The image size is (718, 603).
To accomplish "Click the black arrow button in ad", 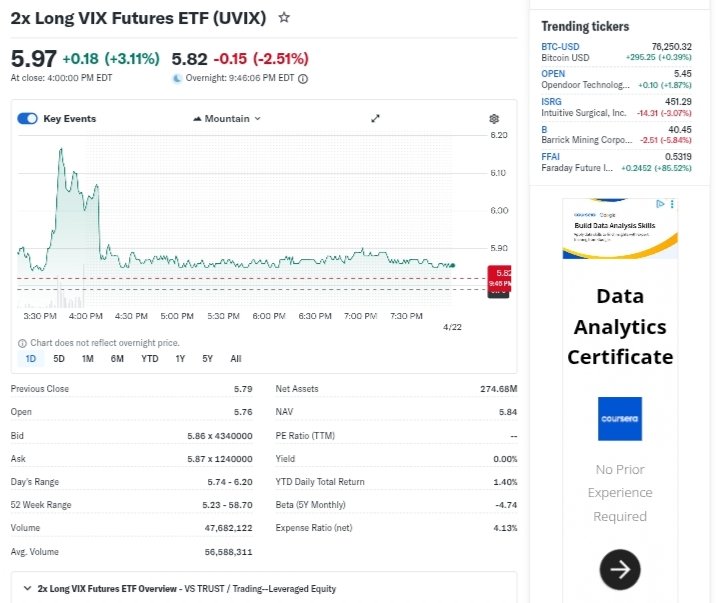I will 619,569.
